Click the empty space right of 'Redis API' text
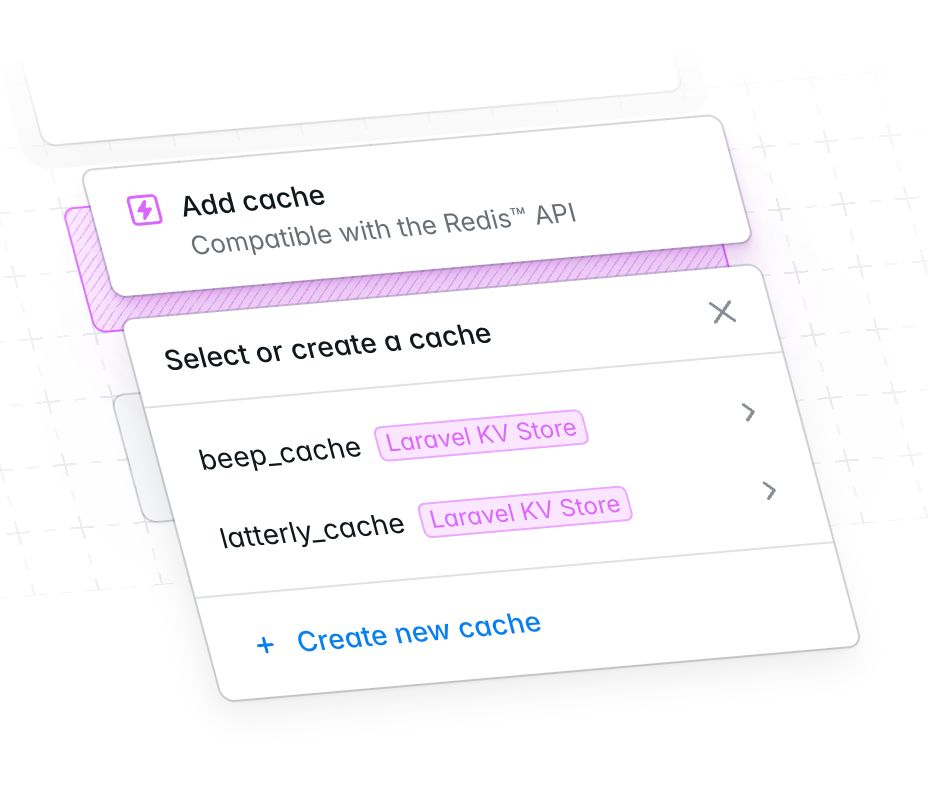Viewport: 928px width, 810px height. [657, 207]
